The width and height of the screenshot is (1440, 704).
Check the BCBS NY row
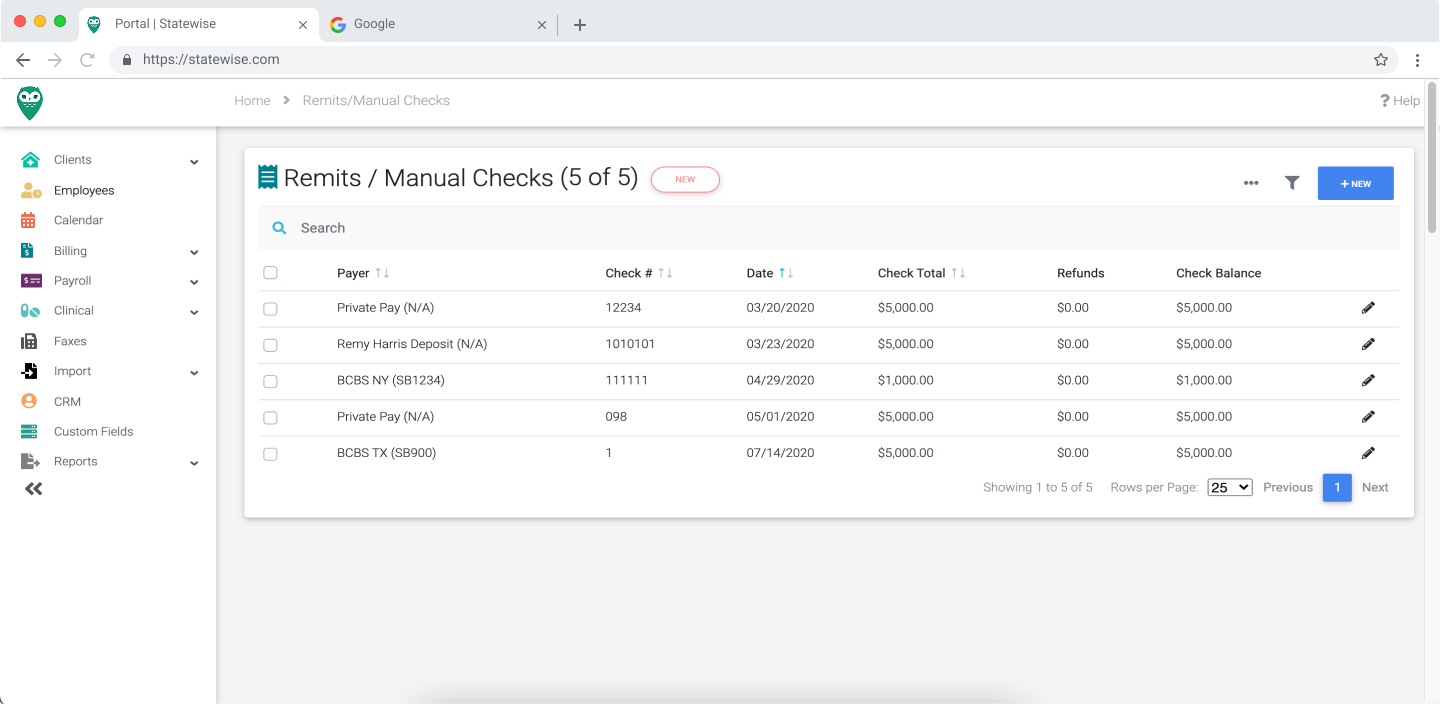(x=270, y=381)
